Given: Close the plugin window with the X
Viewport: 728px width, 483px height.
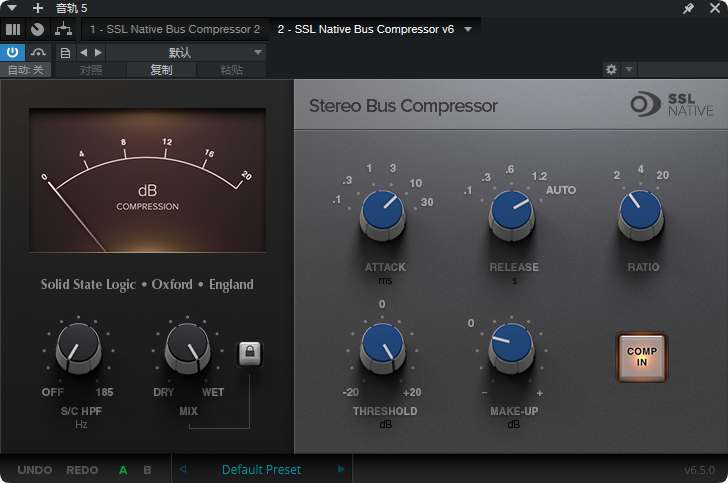Looking at the screenshot, I should (x=715, y=8).
